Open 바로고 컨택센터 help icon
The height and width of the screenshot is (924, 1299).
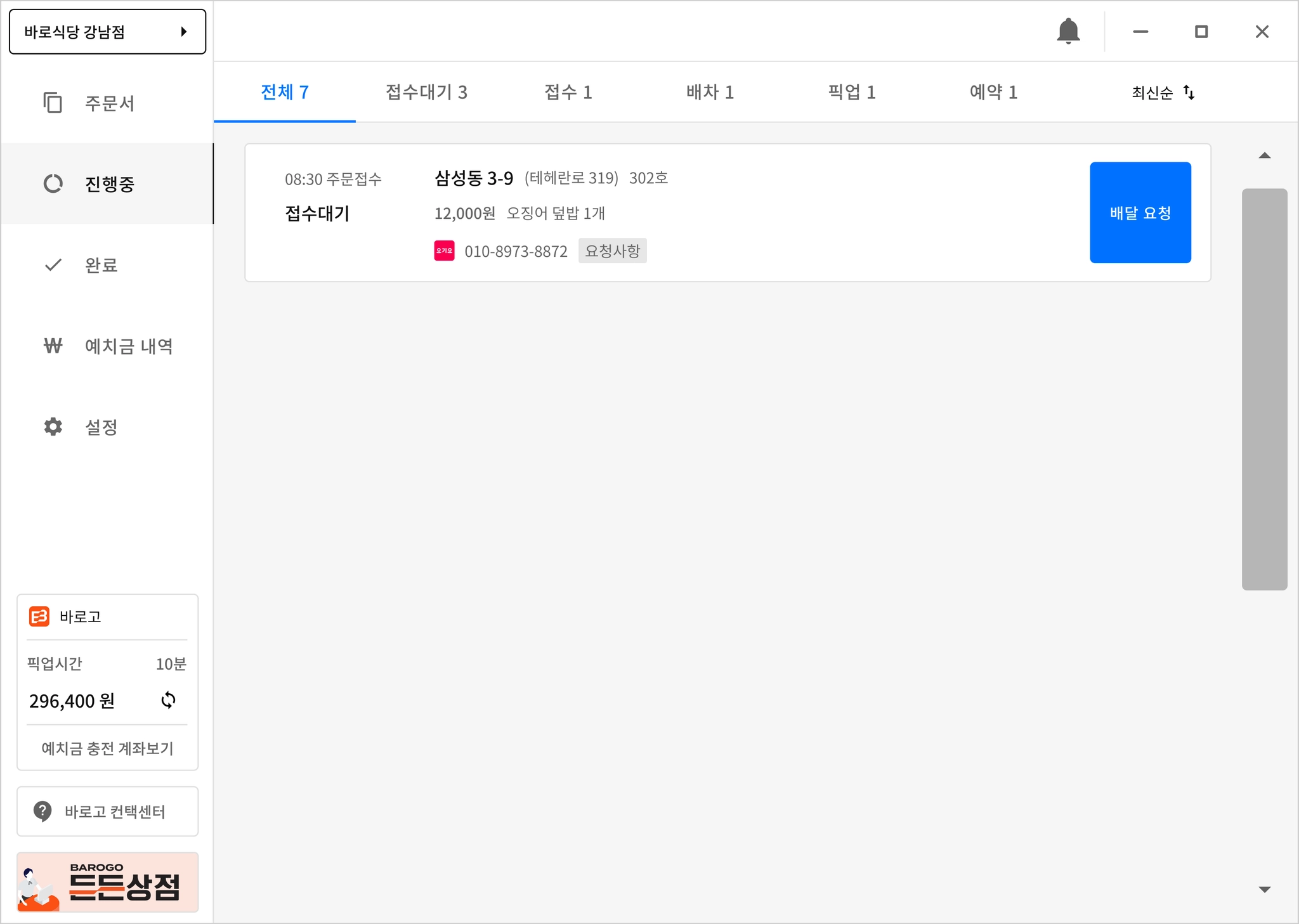[42, 811]
